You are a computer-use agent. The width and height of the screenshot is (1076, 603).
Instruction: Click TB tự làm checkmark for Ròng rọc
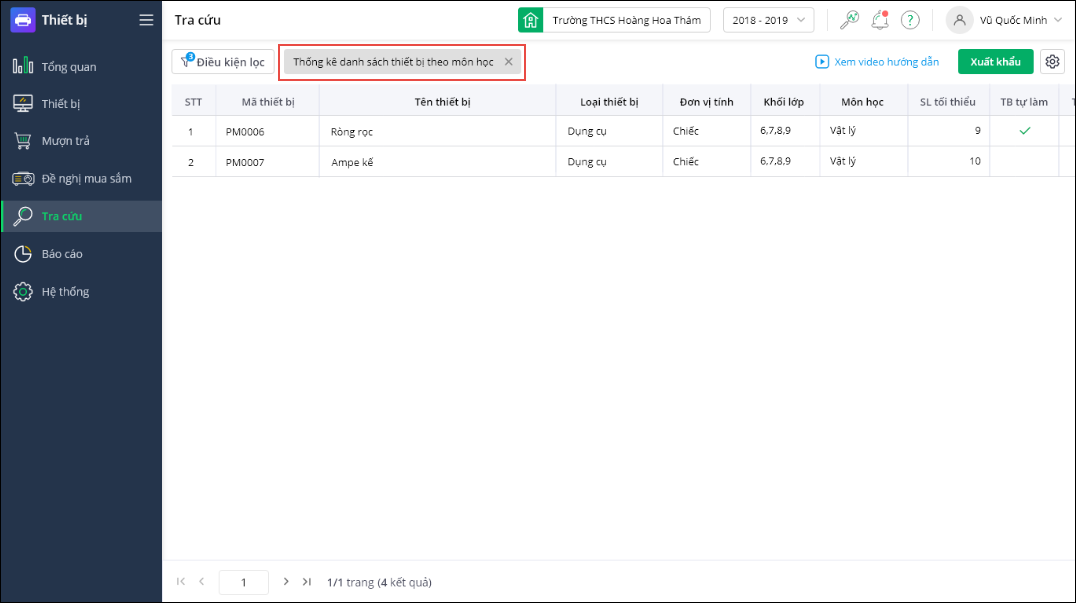[x=1025, y=130]
